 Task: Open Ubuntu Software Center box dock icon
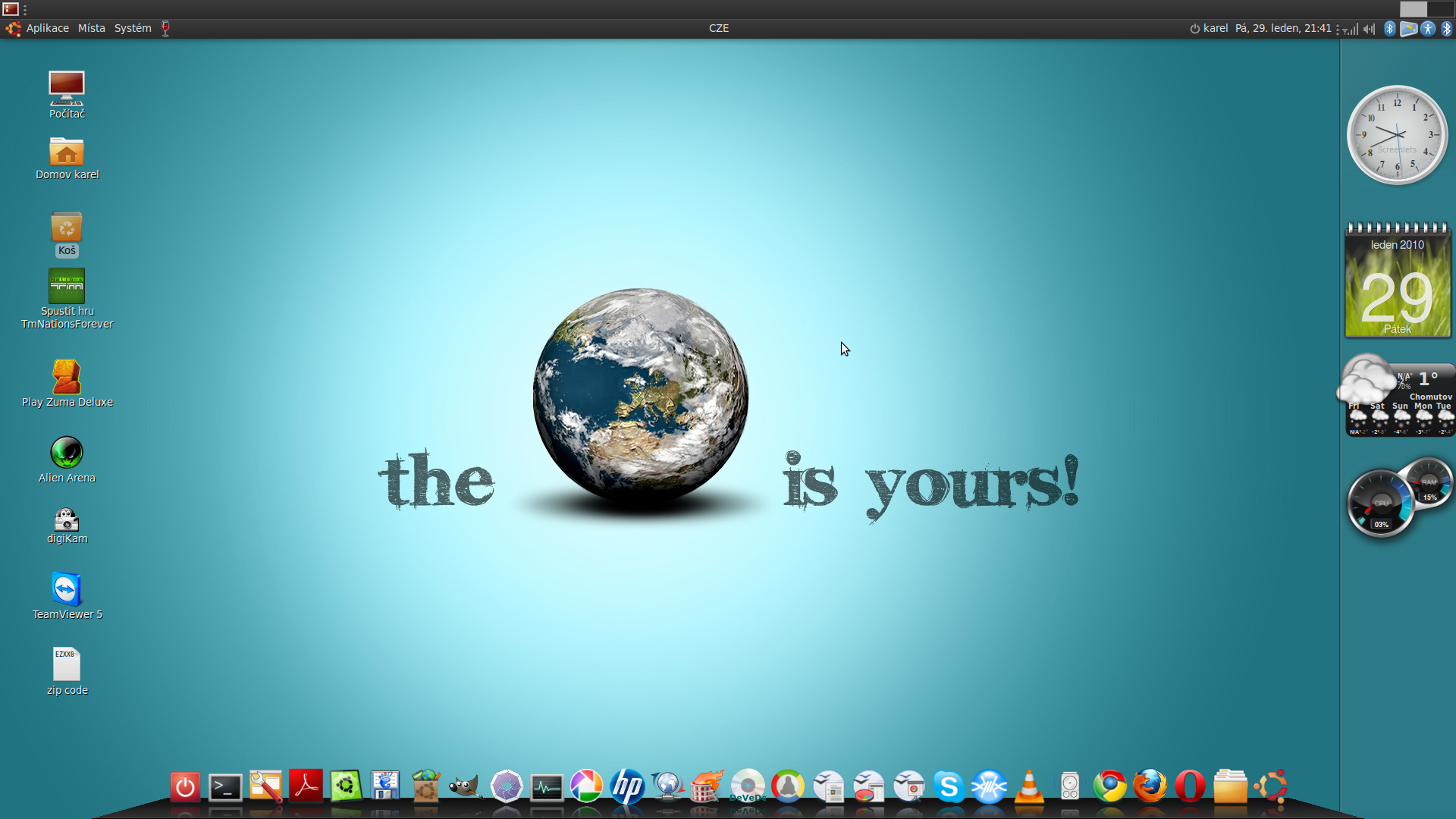[425, 786]
